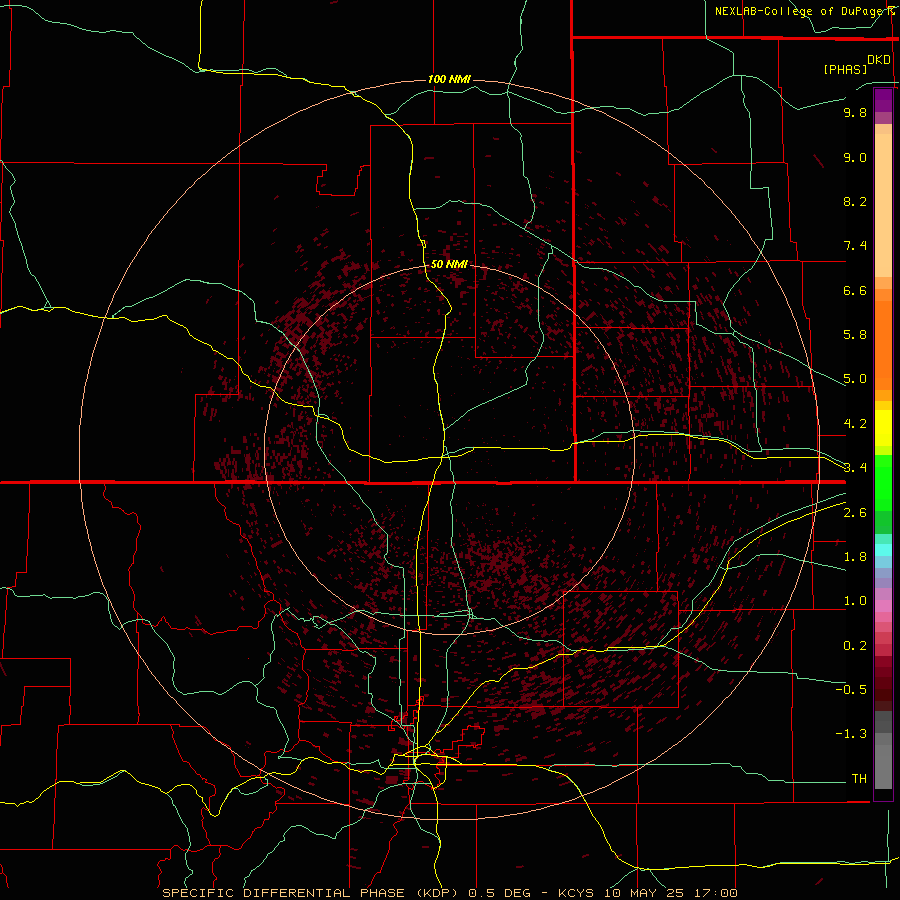900x900 pixels.
Task: Click the "TH" threshold label on the legend
Action: (859, 779)
